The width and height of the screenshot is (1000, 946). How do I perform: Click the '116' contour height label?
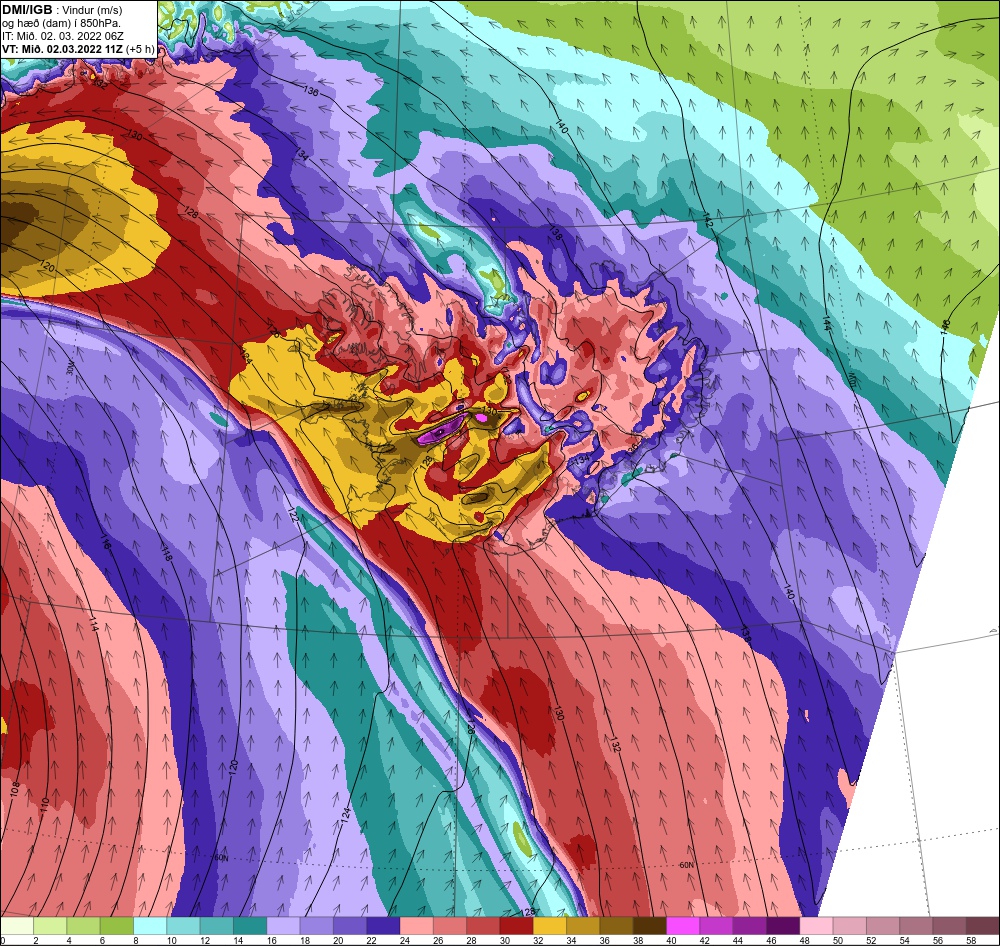coord(105,543)
